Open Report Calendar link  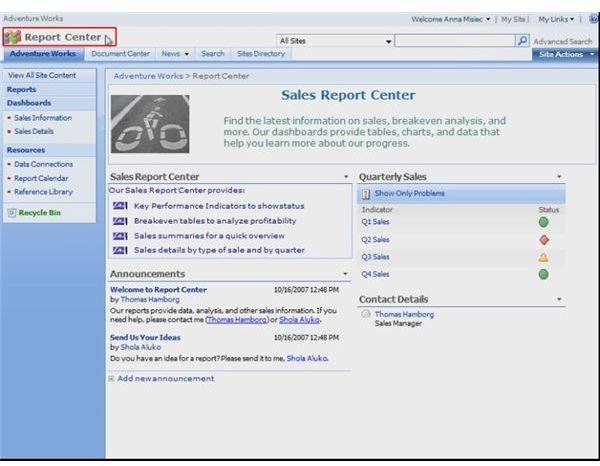click(41, 178)
